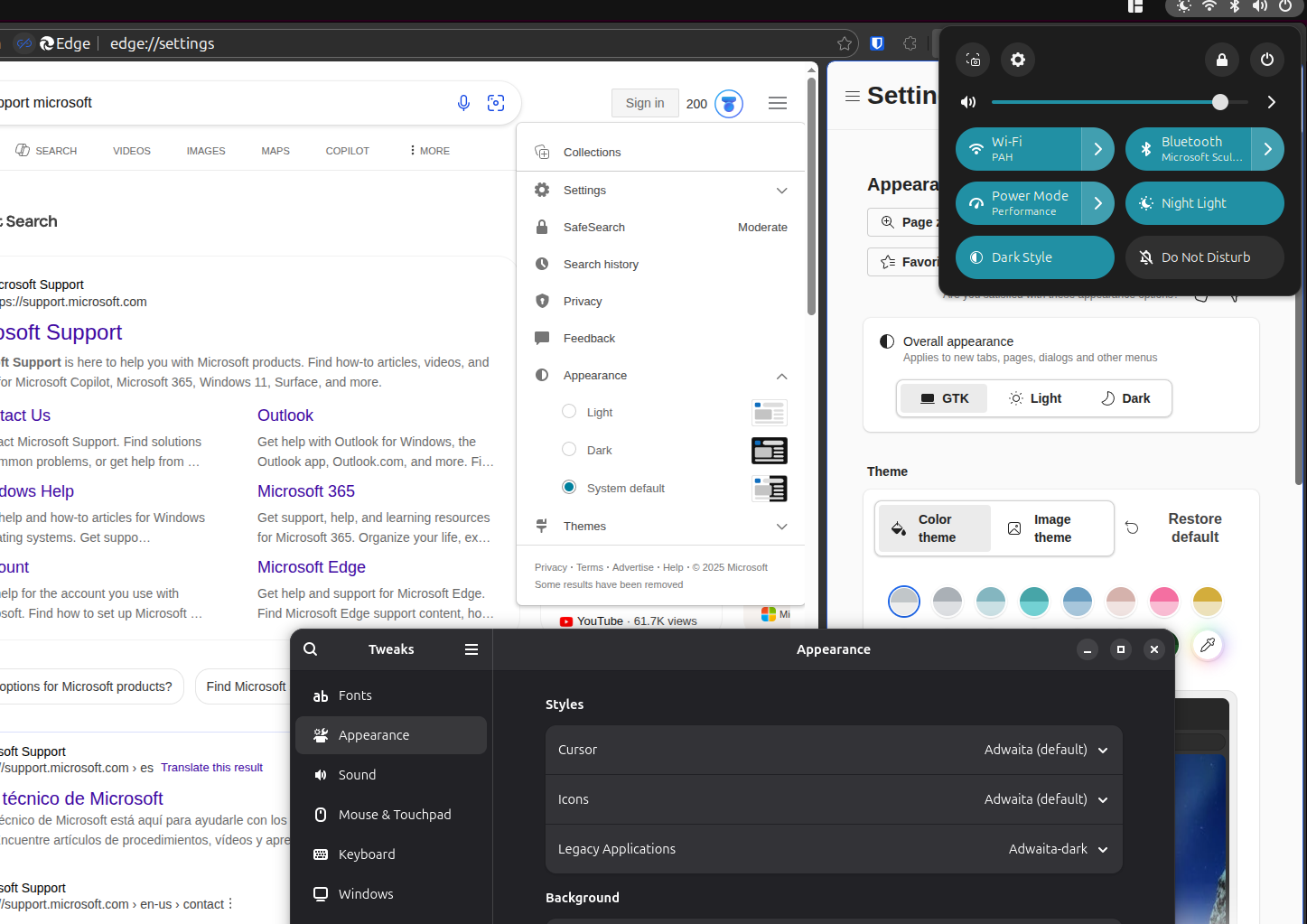Click the restore default undo icon

click(1132, 527)
